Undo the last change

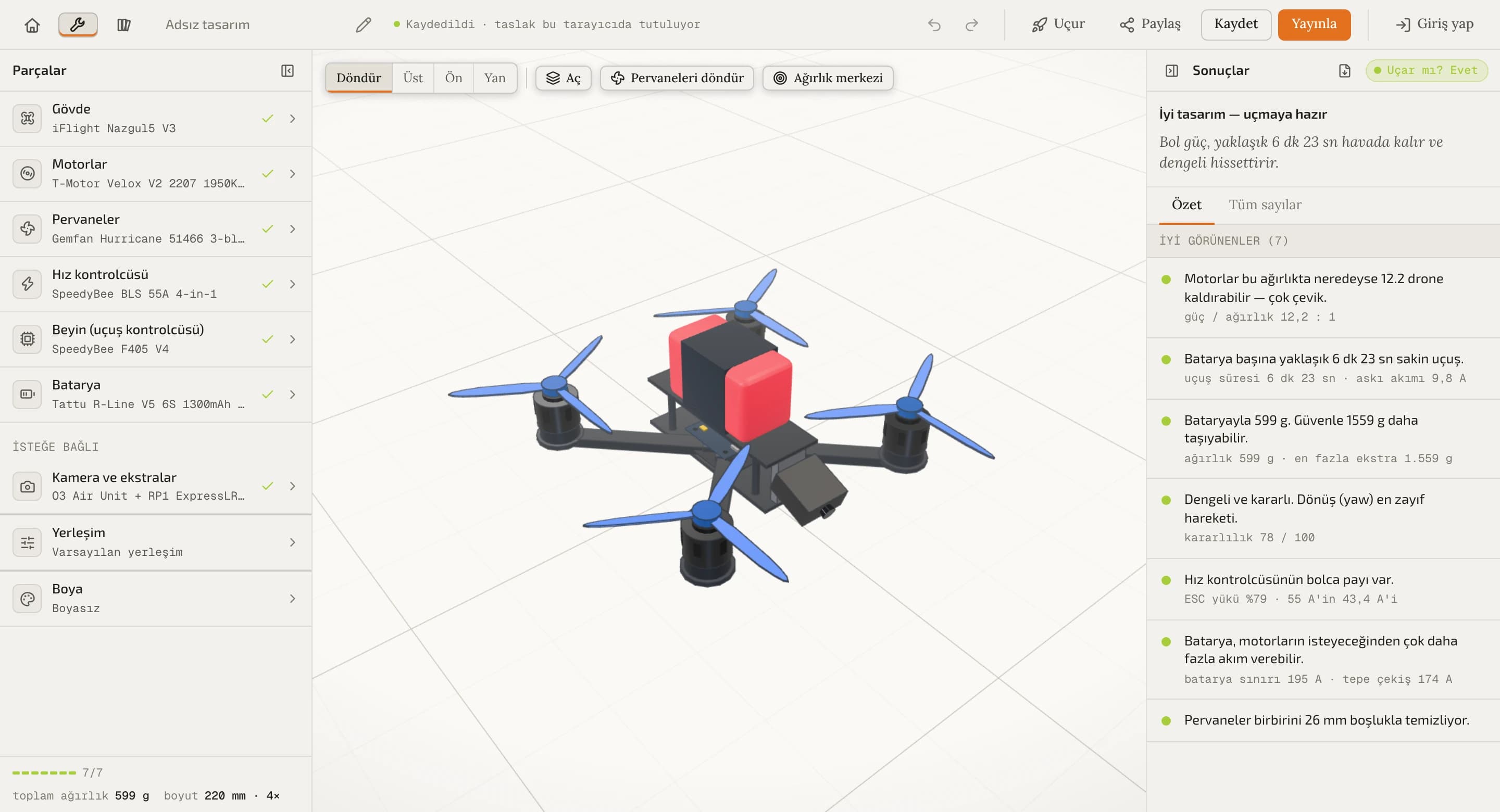934,24
